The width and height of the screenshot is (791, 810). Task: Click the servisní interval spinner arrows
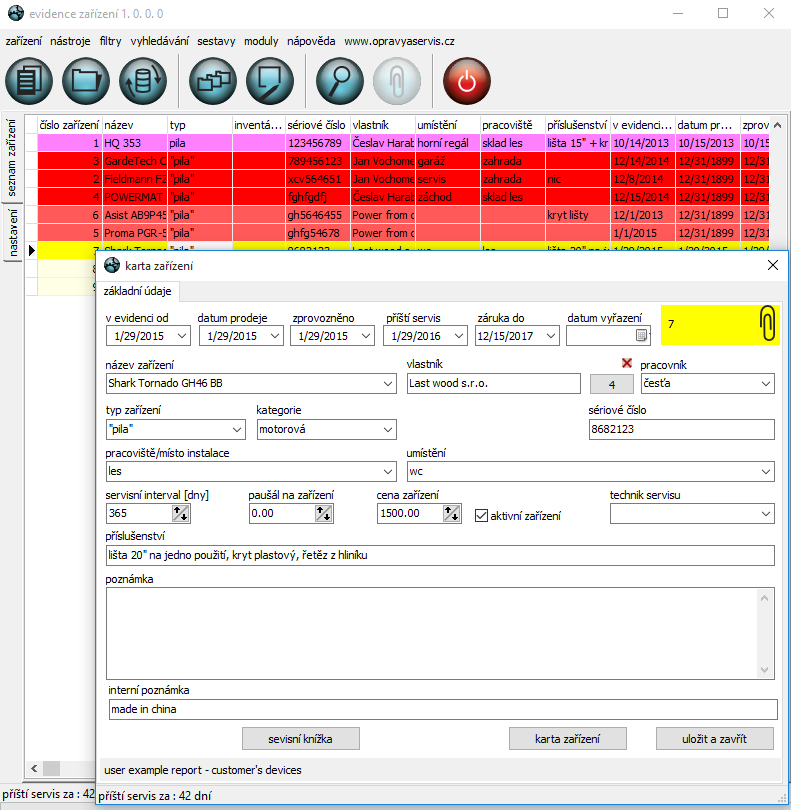181,513
